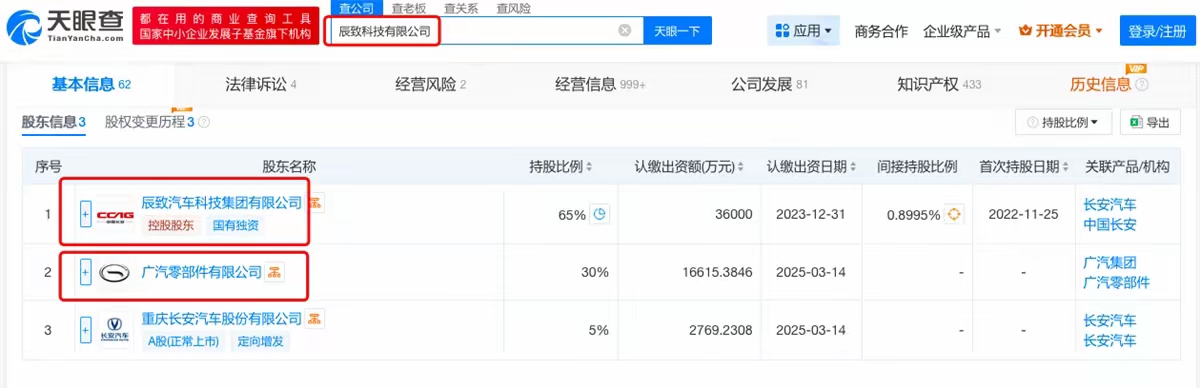Screen dimensions: 1200x388
Task: Click the 天眼一下 search button
Action: point(677,31)
